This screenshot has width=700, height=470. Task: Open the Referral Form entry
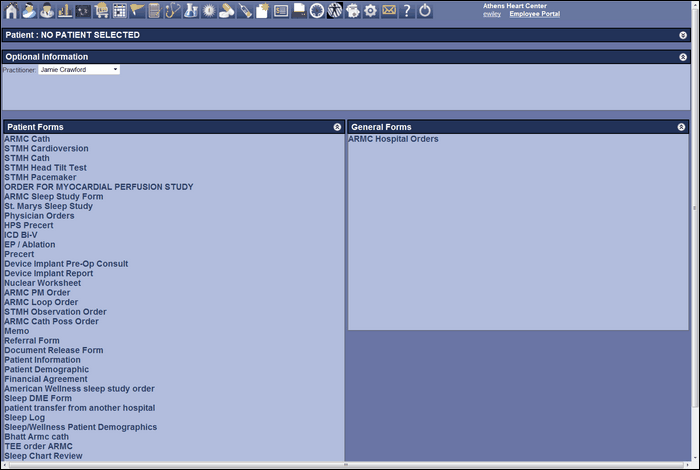point(31,341)
